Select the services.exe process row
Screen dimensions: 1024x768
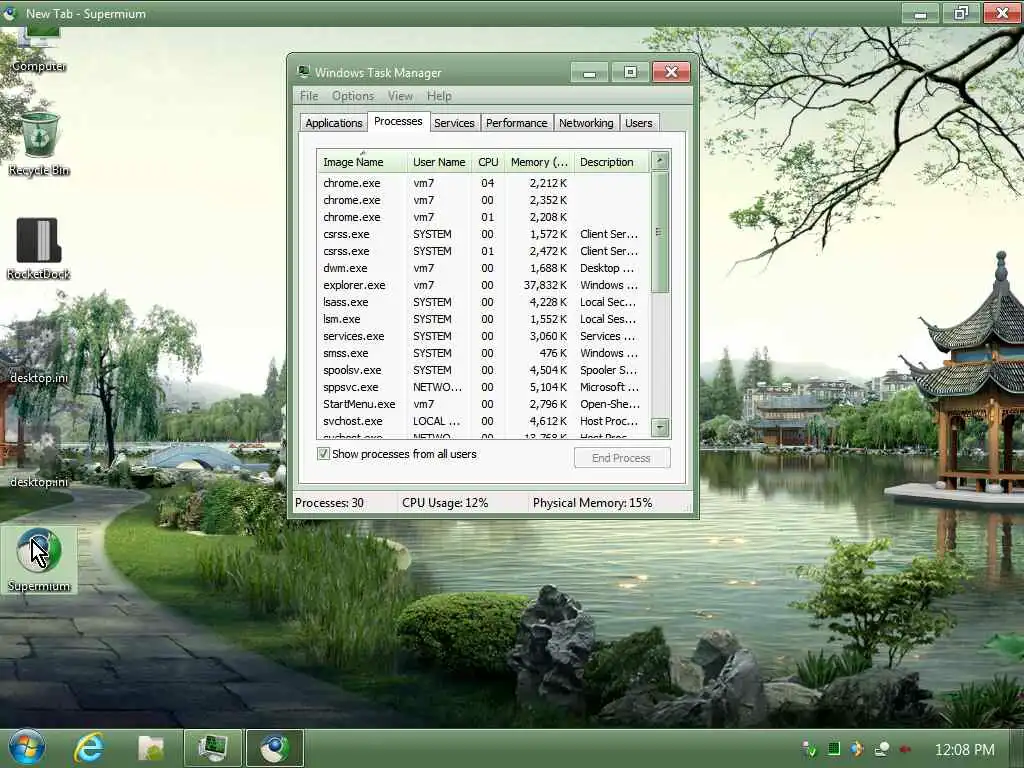(x=483, y=336)
